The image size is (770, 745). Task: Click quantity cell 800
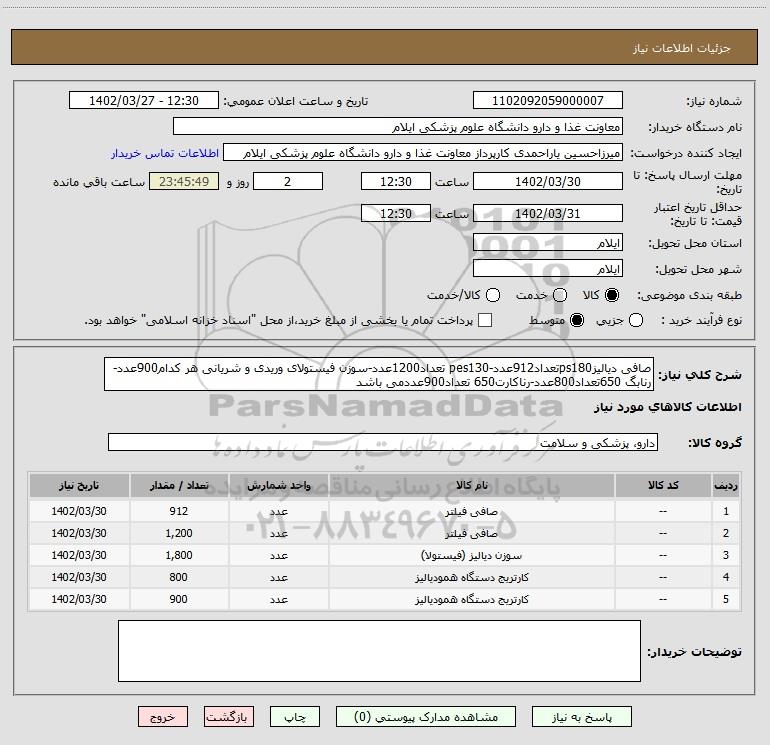pos(179,577)
